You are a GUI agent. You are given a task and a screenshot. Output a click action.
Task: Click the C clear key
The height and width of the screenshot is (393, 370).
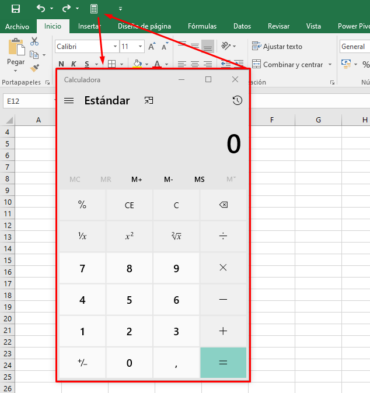[x=176, y=205]
